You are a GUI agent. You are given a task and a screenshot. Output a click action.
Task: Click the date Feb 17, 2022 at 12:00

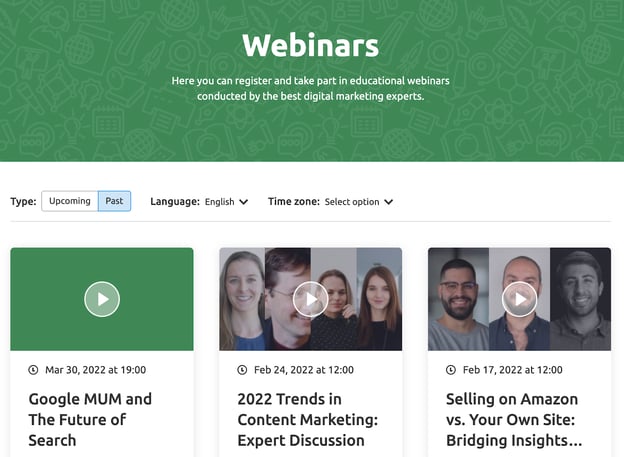tap(513, 370)
